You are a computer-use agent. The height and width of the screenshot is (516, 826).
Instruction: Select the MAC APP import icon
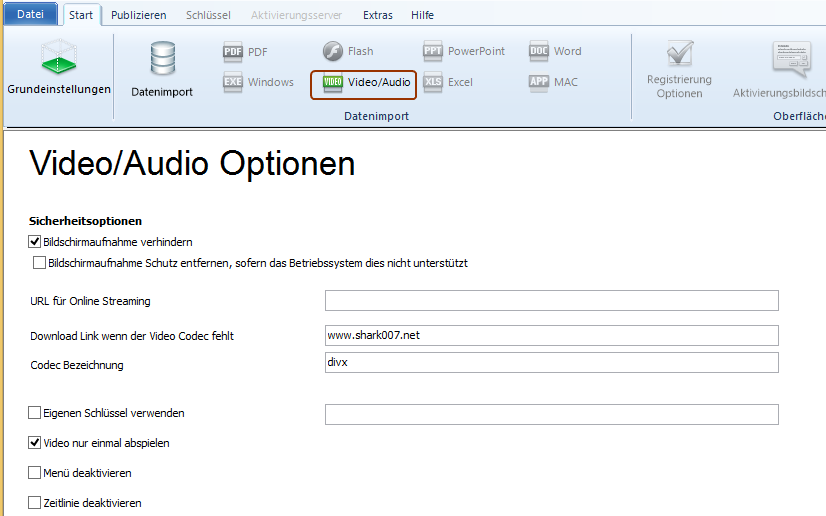point(539,82)
